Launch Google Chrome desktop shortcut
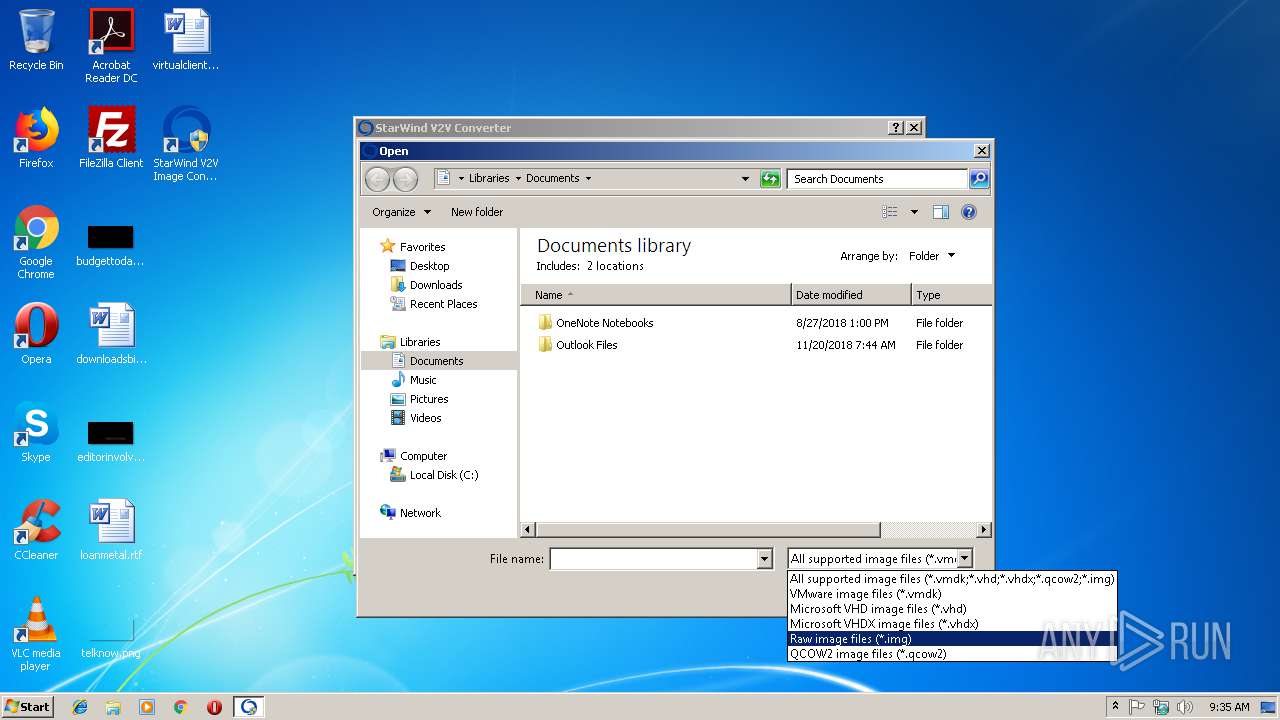Viewport: 1280px width, 720px height. coord(36,242)
